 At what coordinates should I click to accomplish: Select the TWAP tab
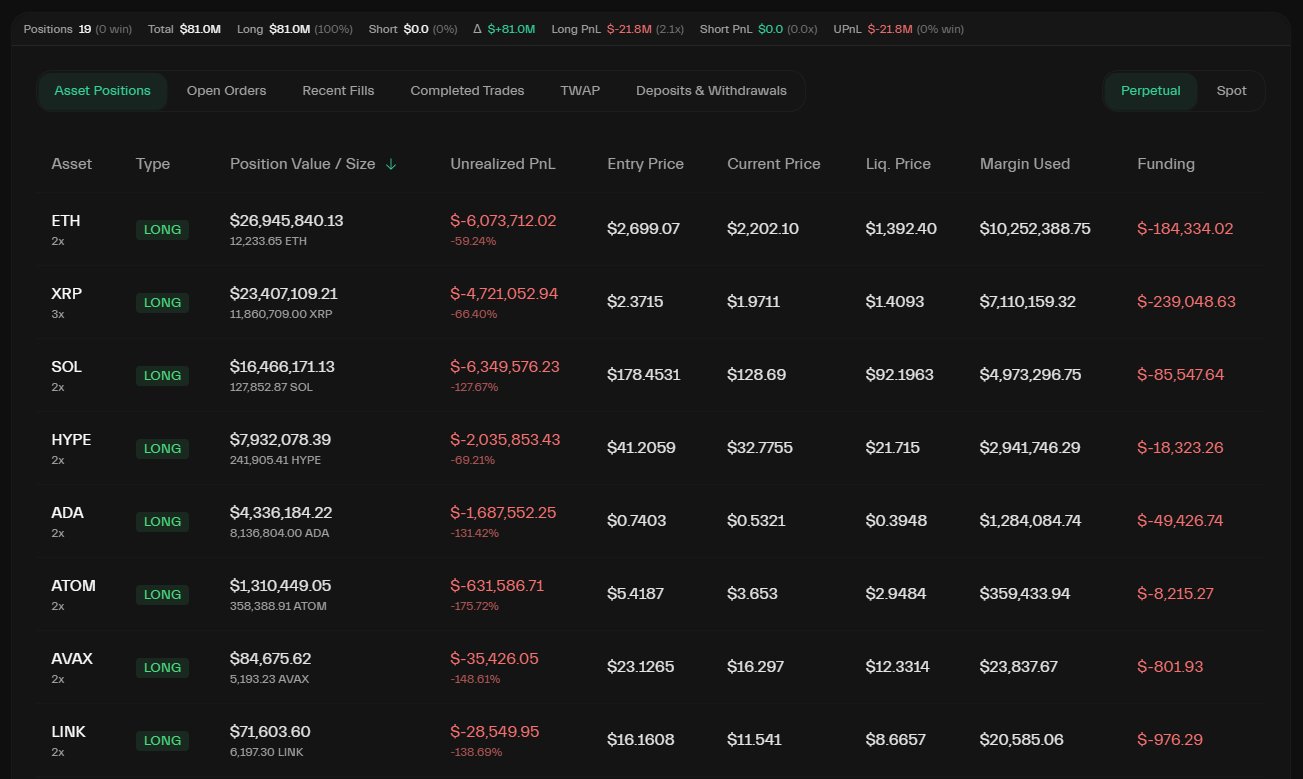point(580,91)
